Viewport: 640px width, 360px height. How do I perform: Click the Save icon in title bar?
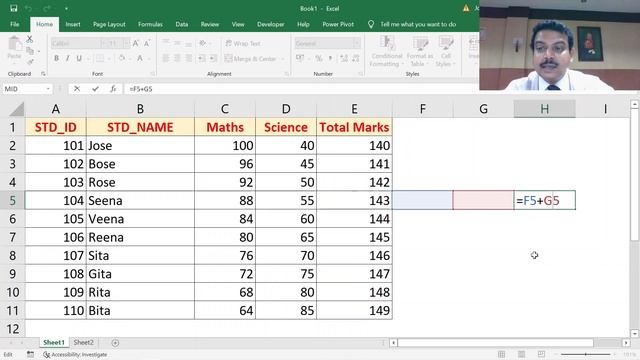[13, 8]
